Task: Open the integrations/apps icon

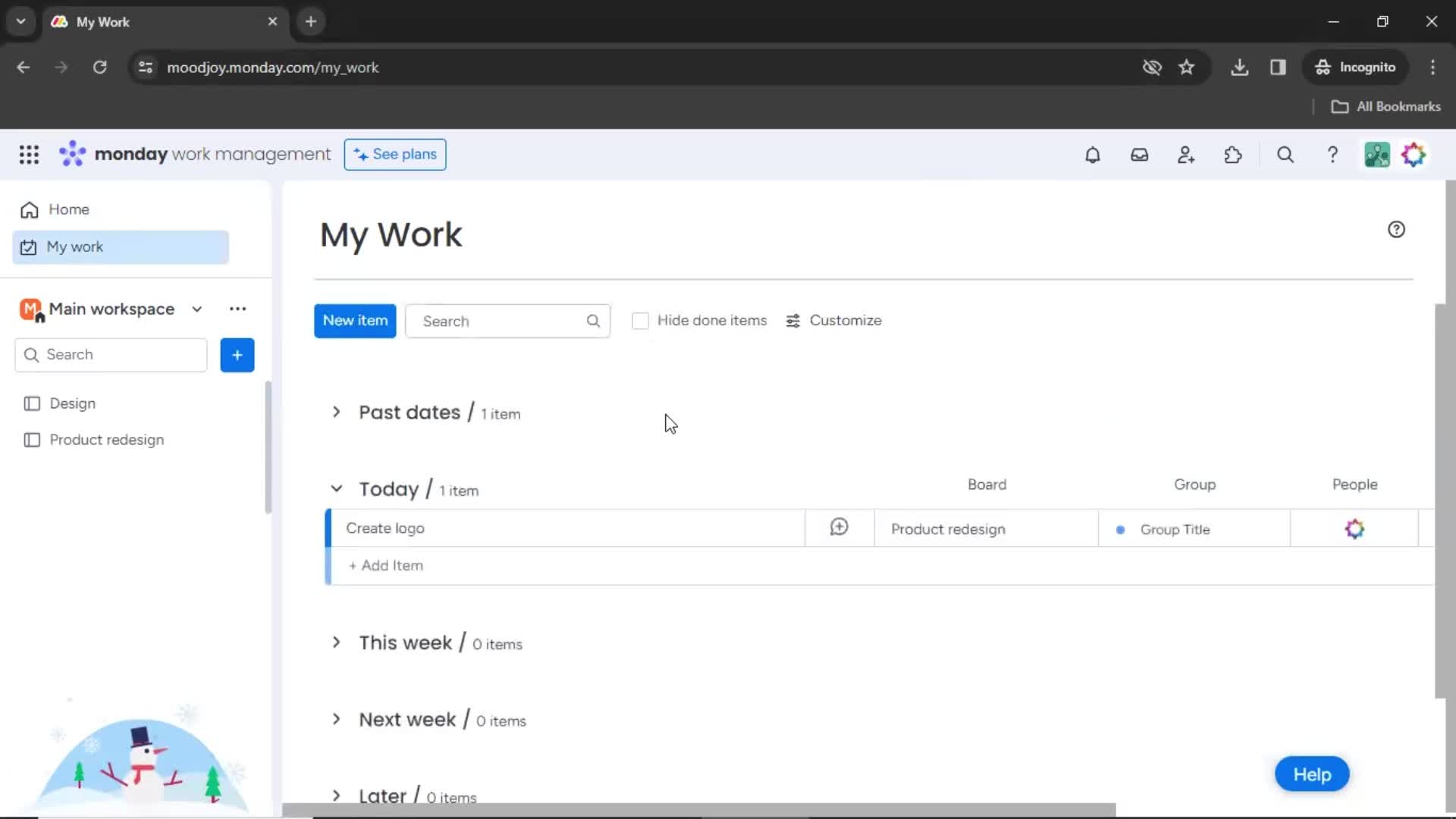Action: (1234, 154)
